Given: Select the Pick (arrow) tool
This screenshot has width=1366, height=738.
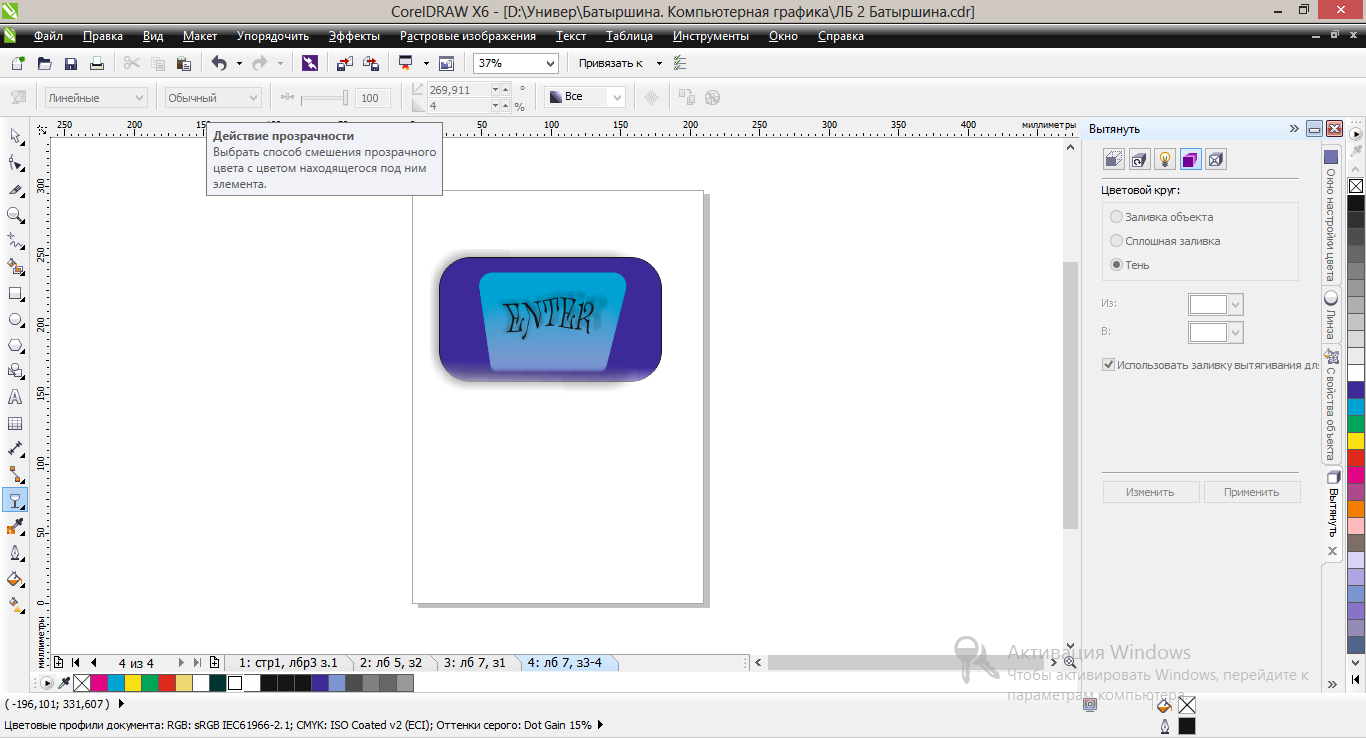Looking at the screenshot, I should point(15,136).
